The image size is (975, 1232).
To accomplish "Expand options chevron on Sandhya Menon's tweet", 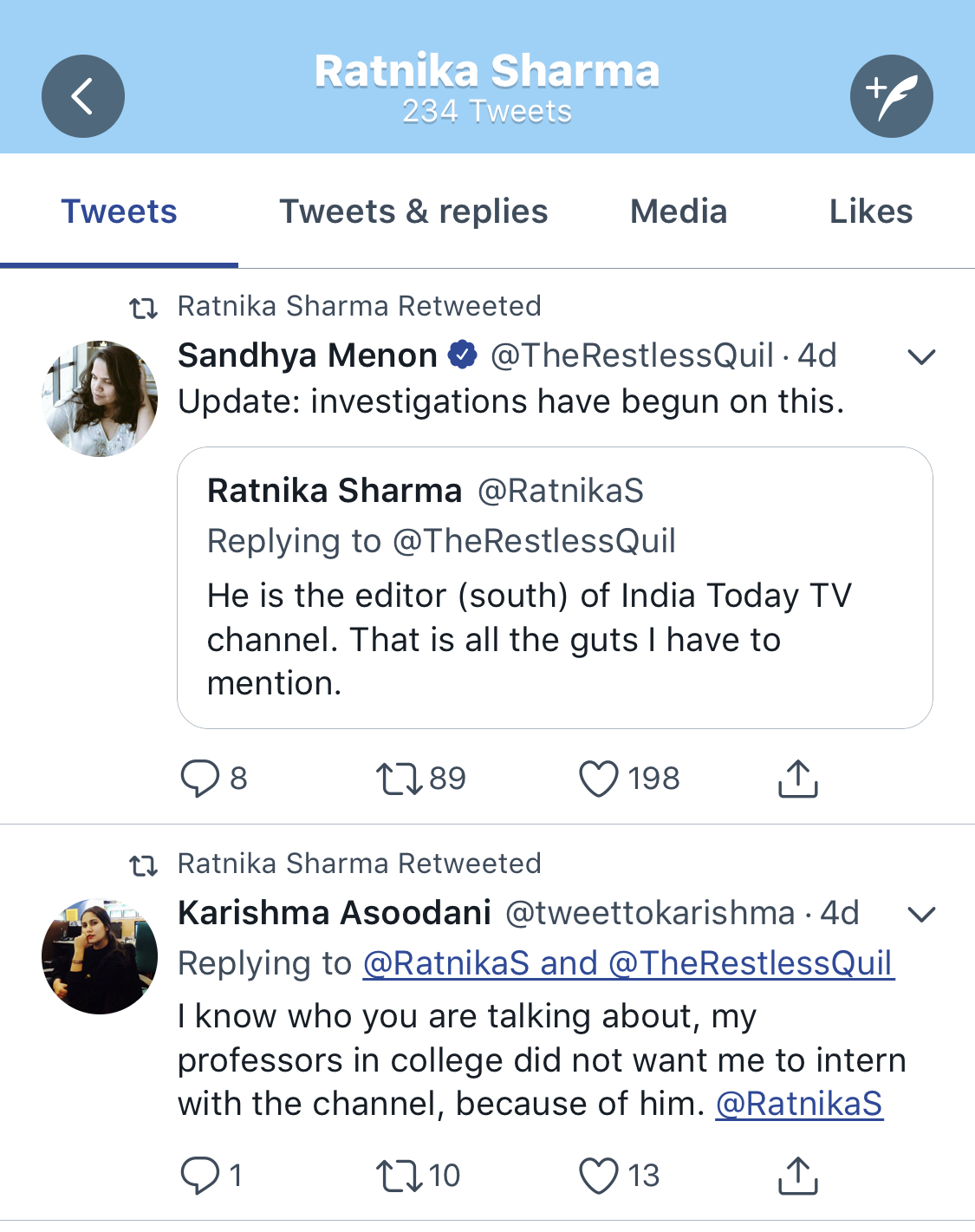I will (x=920, y=356).
